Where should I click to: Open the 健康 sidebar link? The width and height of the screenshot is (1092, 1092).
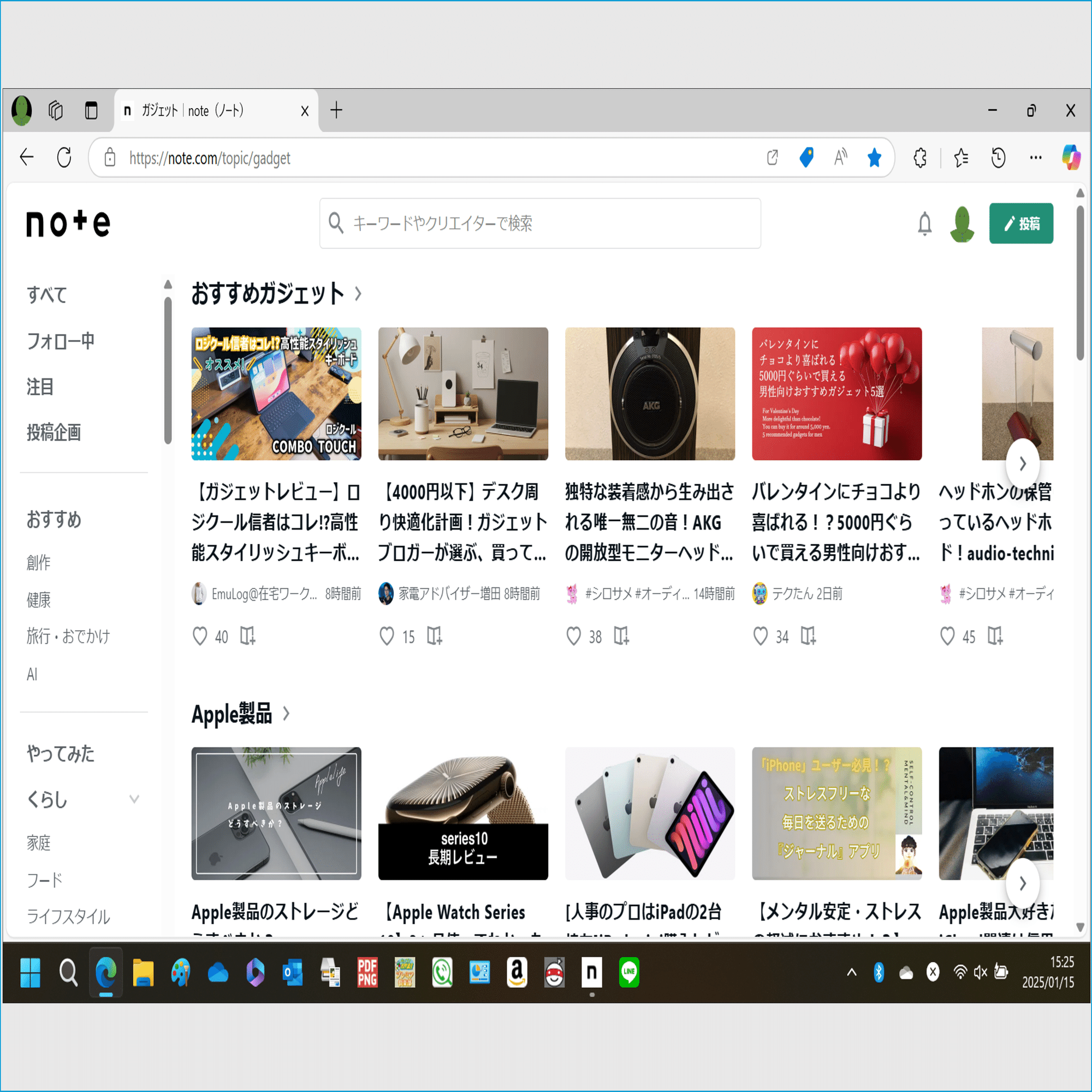tap(38, 600)
